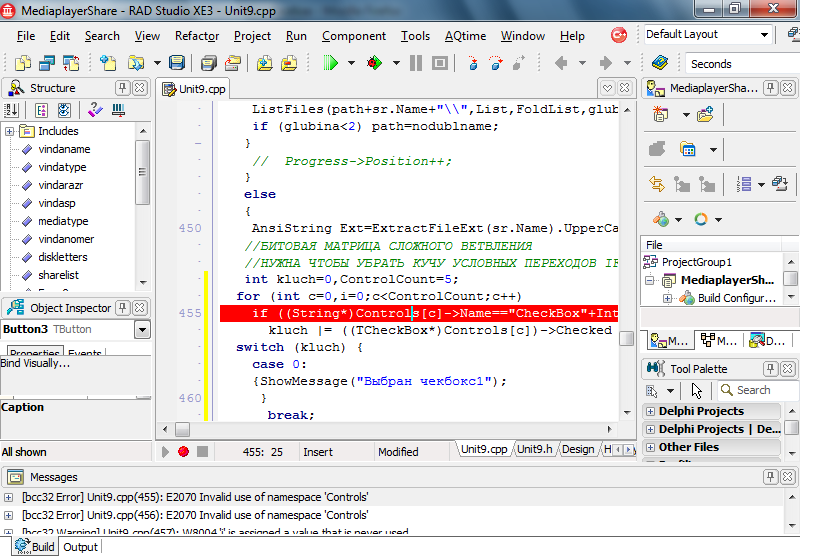This screenshot has height=560, width=828.
Task: Pin the Structure panel
Action: (122, 87)
